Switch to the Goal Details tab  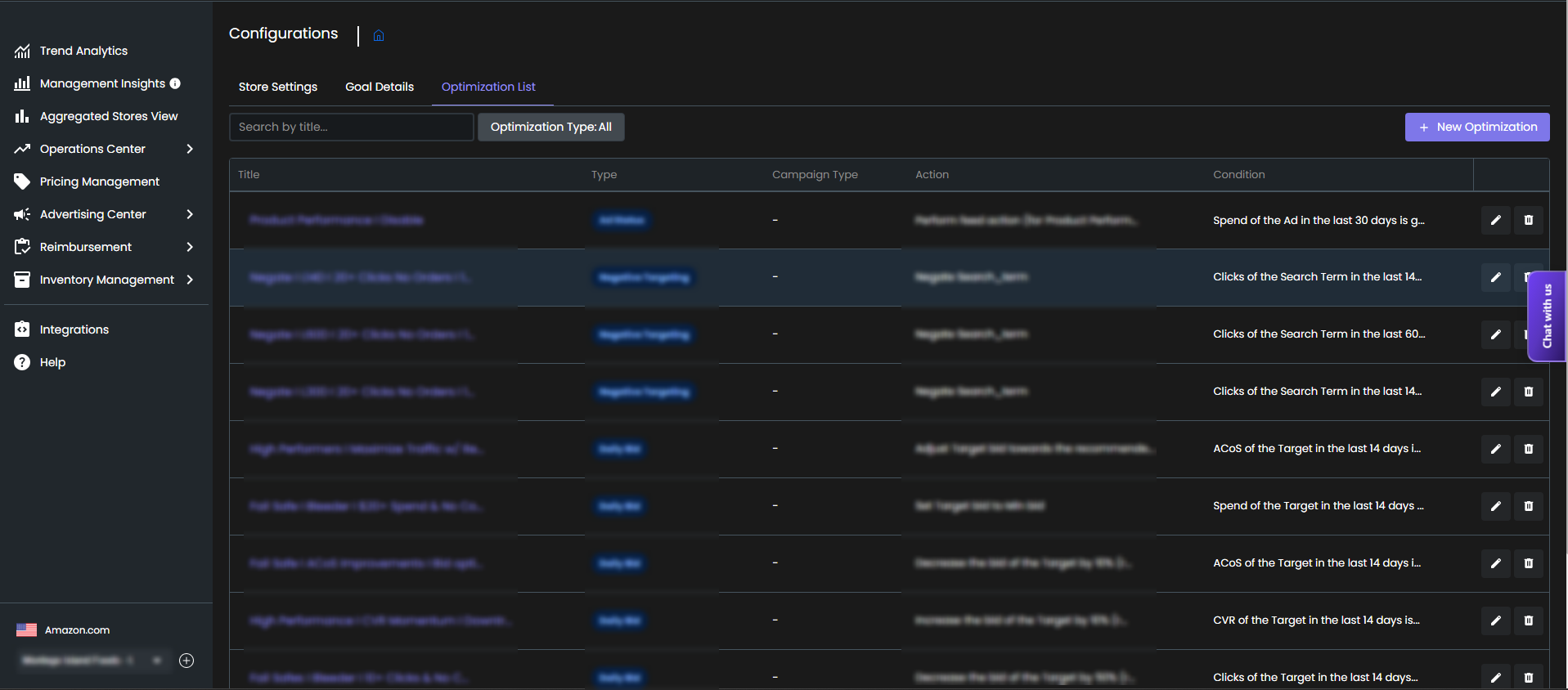click(x=380, y=87)
